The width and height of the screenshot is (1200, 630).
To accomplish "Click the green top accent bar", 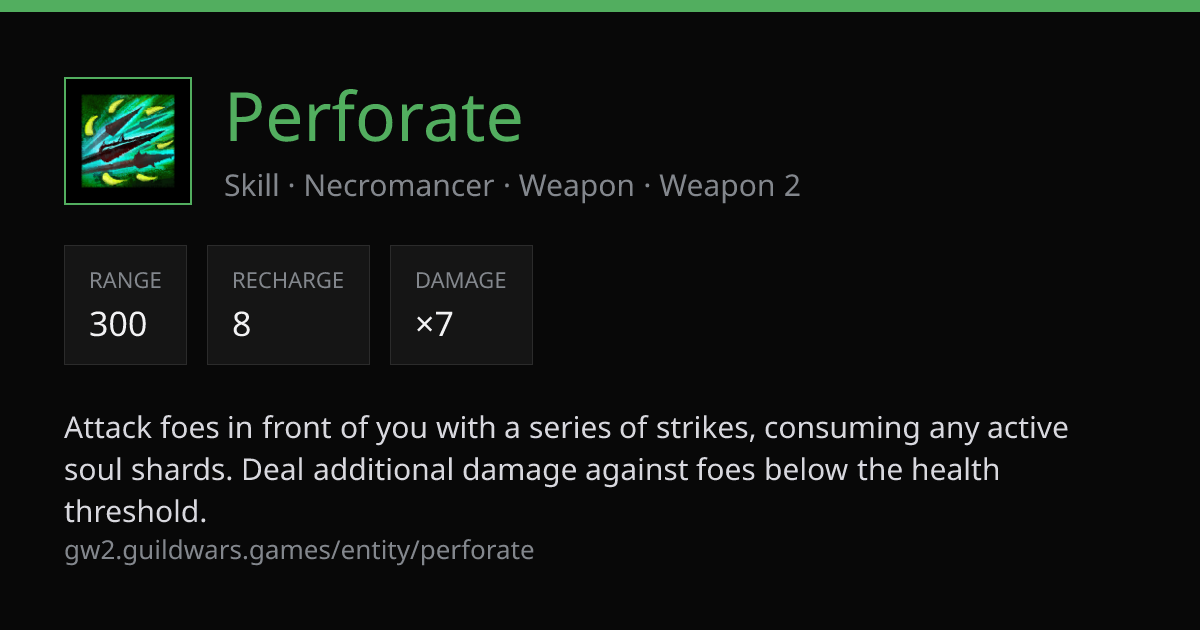I will [x=600, y=6].
